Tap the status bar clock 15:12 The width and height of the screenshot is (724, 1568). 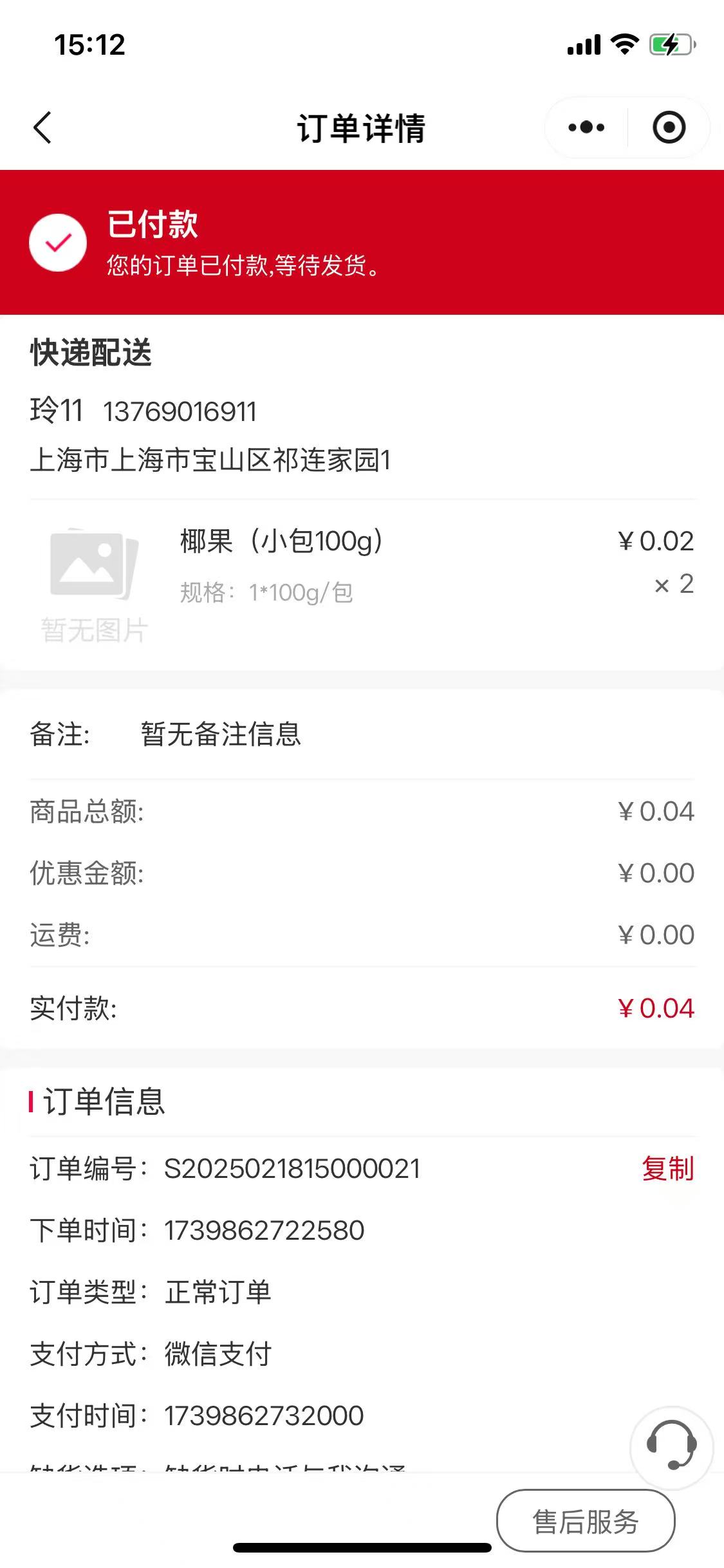pyautogui.click(x=89, y=45)
